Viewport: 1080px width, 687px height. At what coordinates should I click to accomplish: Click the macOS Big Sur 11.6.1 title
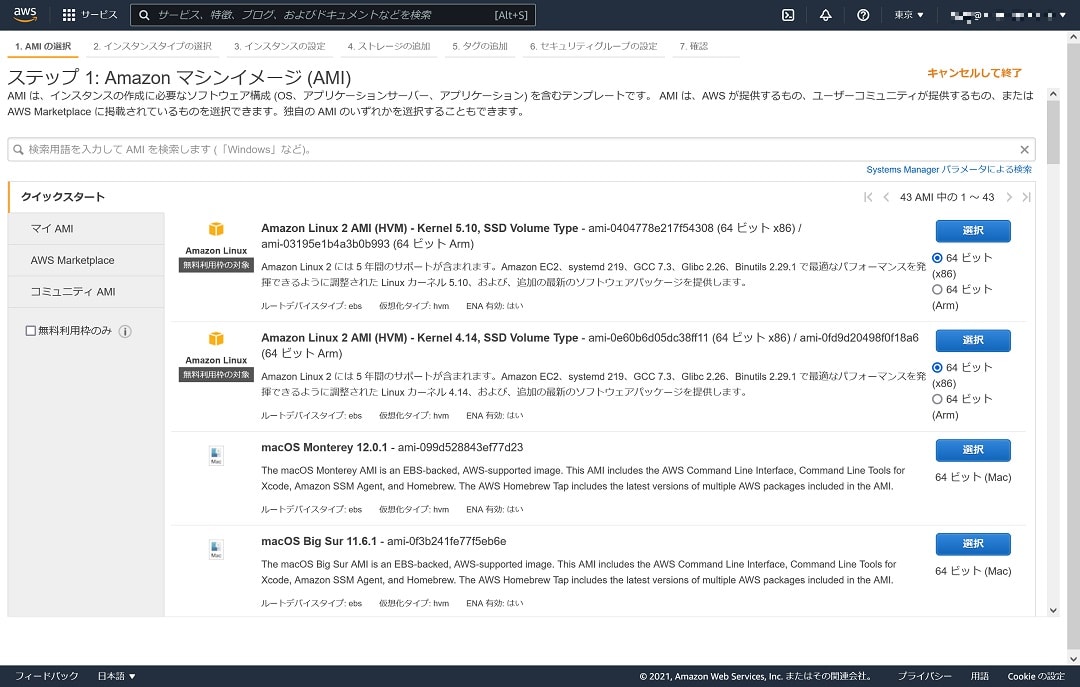tap(319, 541)
